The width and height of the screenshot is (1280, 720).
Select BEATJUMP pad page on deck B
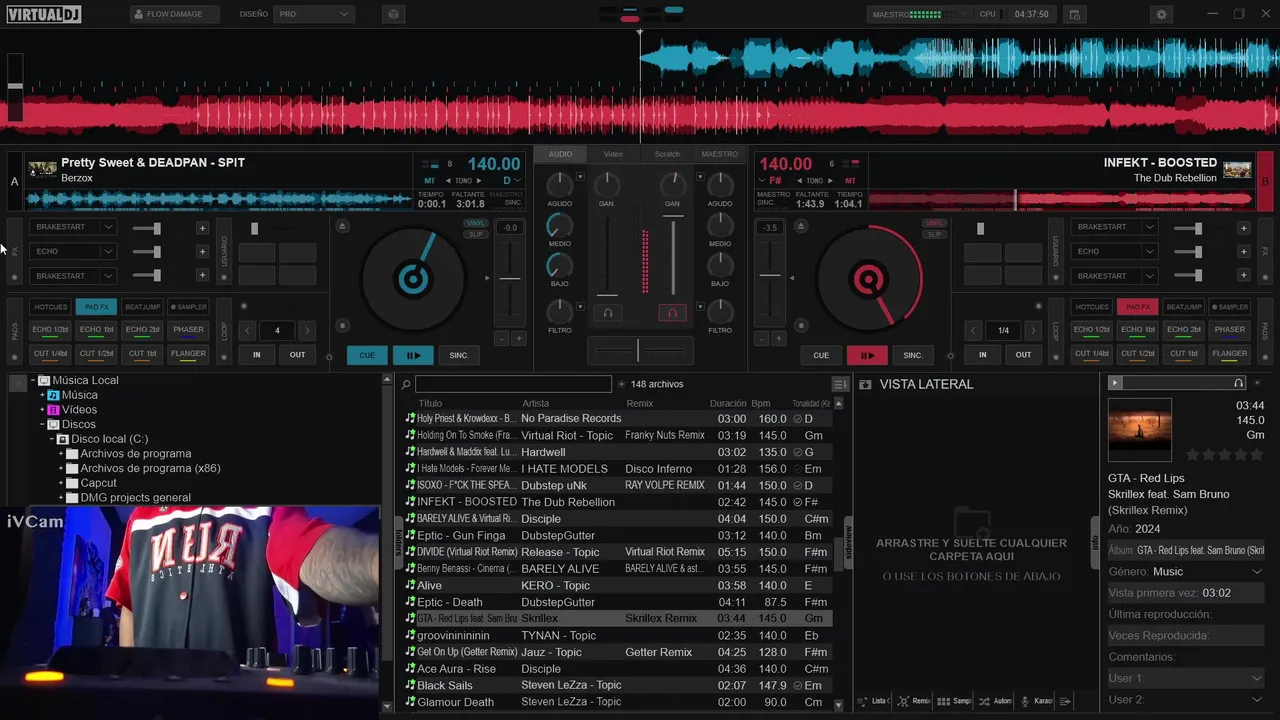pos(1184,307)
